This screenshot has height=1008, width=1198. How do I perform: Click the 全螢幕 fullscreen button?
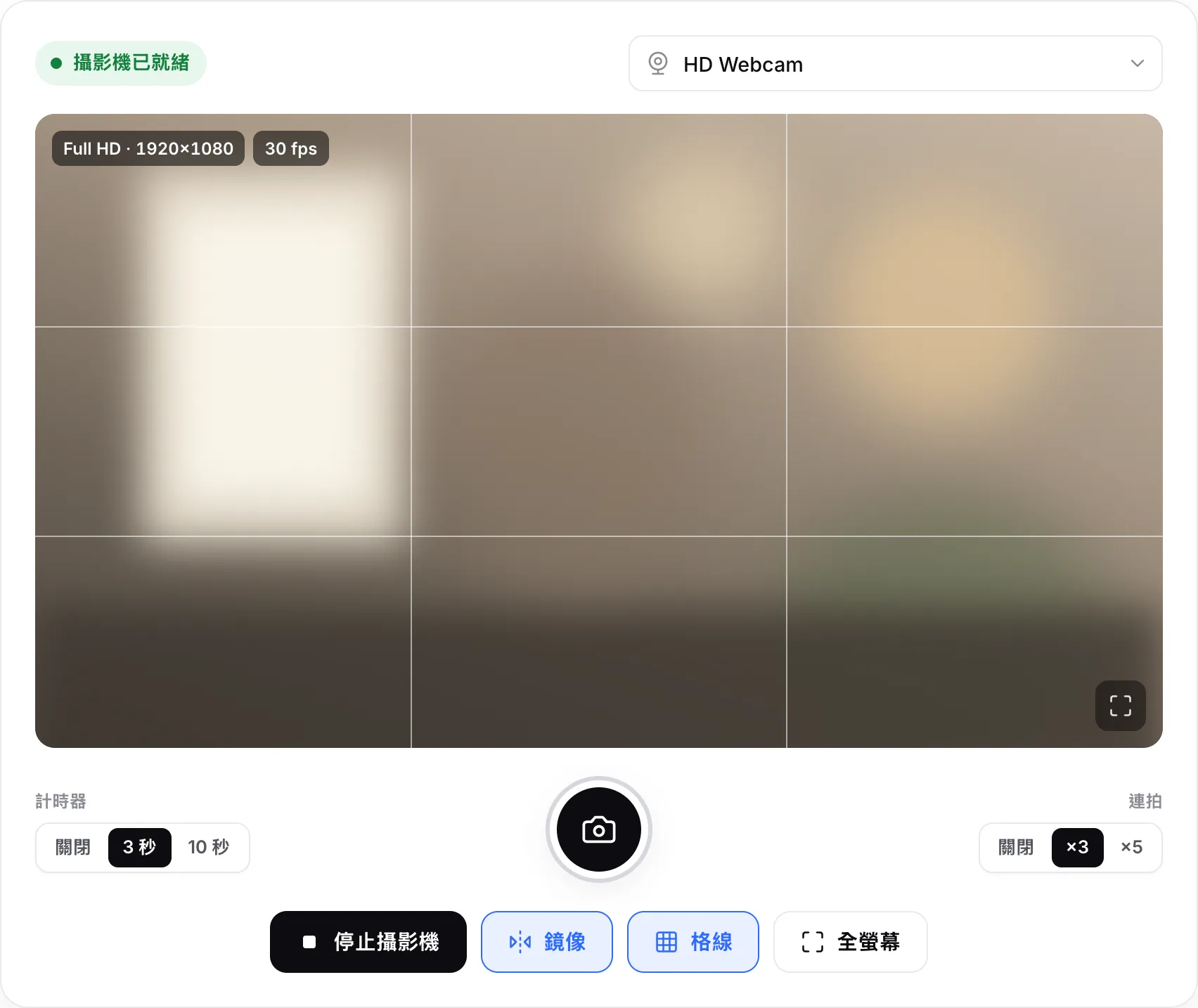[x=851, y=942]
